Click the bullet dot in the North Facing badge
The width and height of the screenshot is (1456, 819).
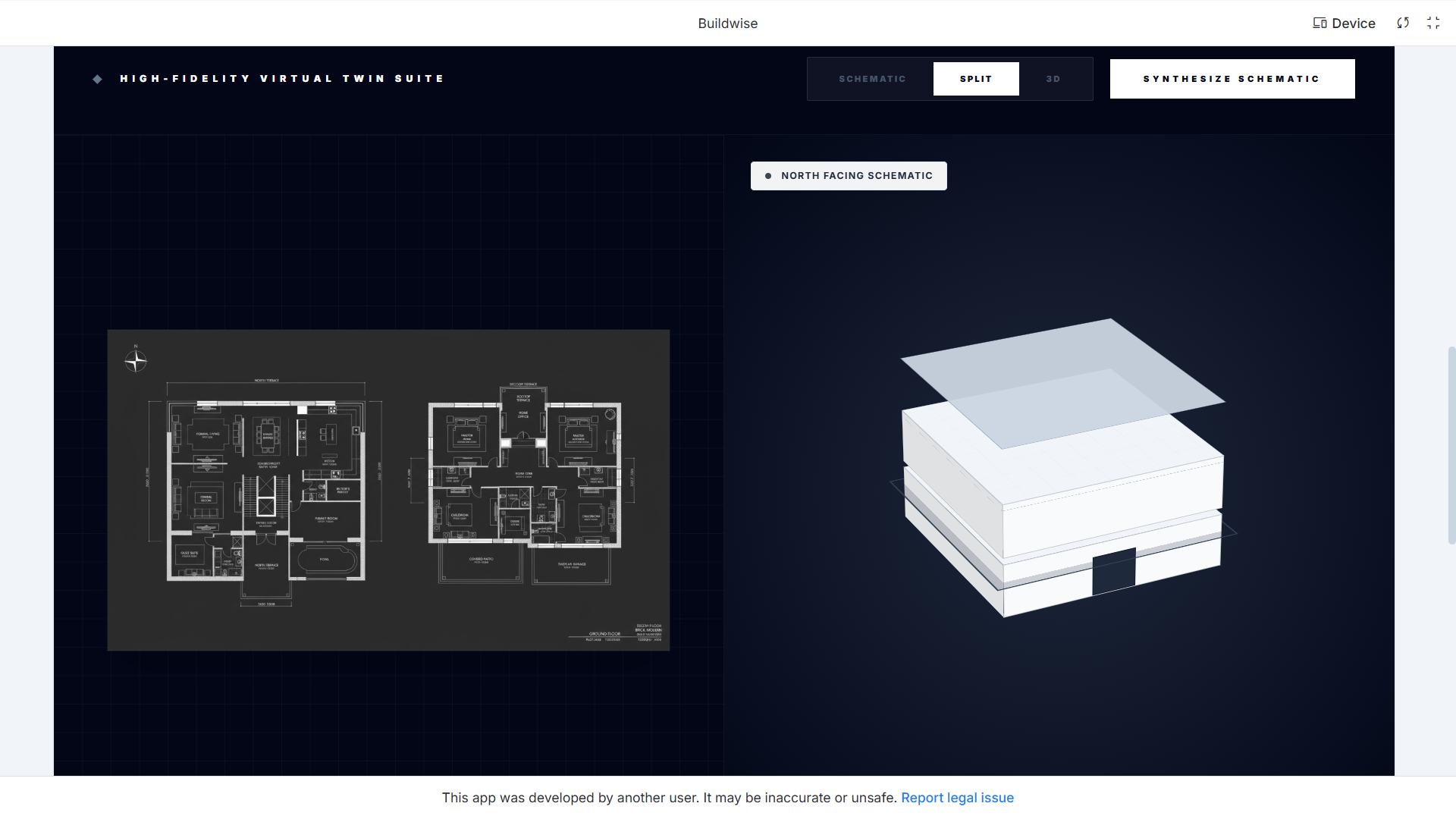pos(768,176)
